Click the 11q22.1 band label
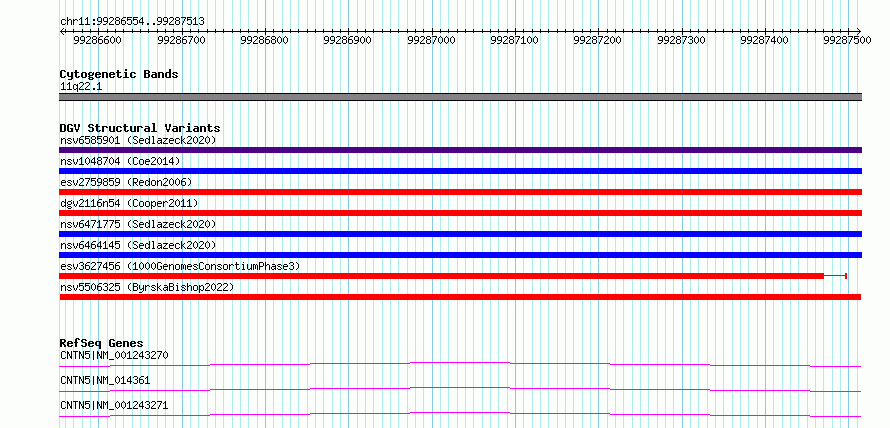Screen dimensions: 890x428 coord(81,87)
